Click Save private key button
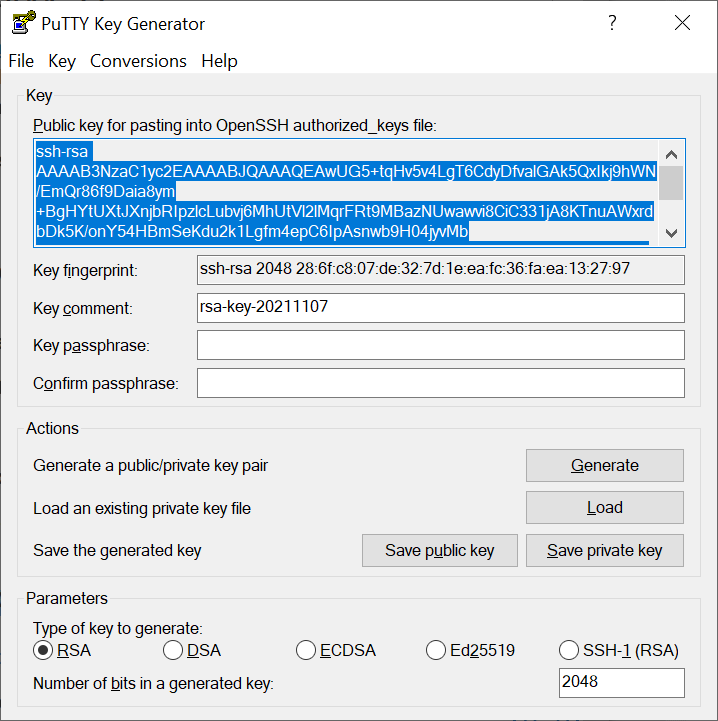Viewport: 718px width, 721px height. (x=604, y=550)
